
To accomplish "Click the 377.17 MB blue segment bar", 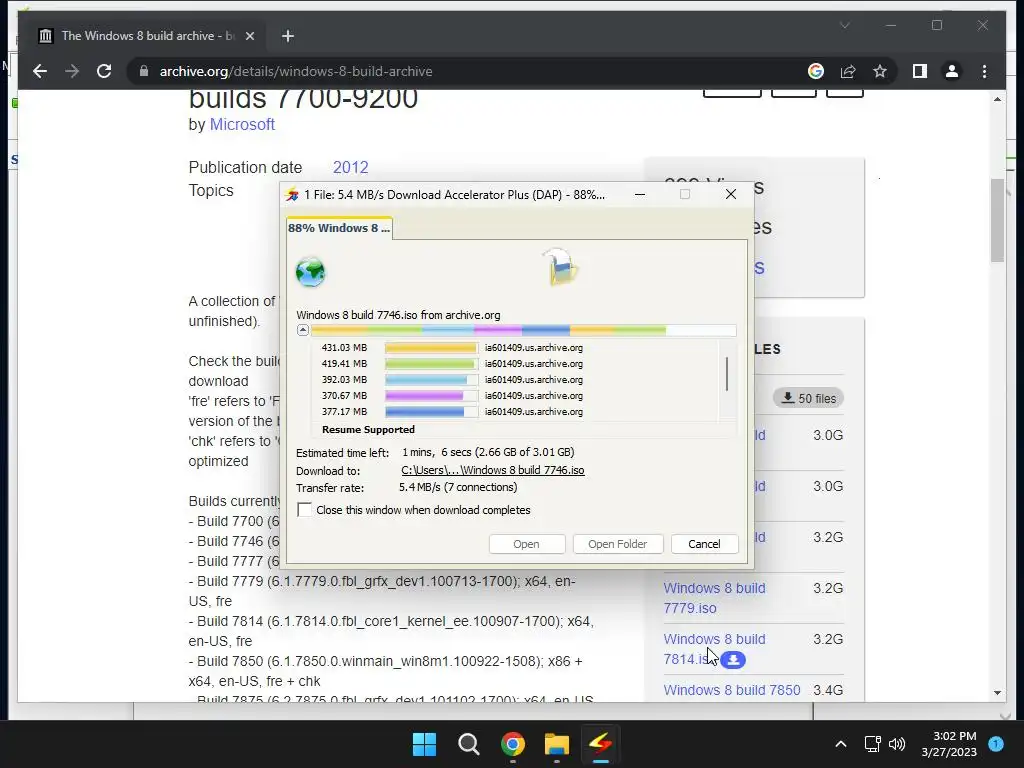I will tap(431, 411).
